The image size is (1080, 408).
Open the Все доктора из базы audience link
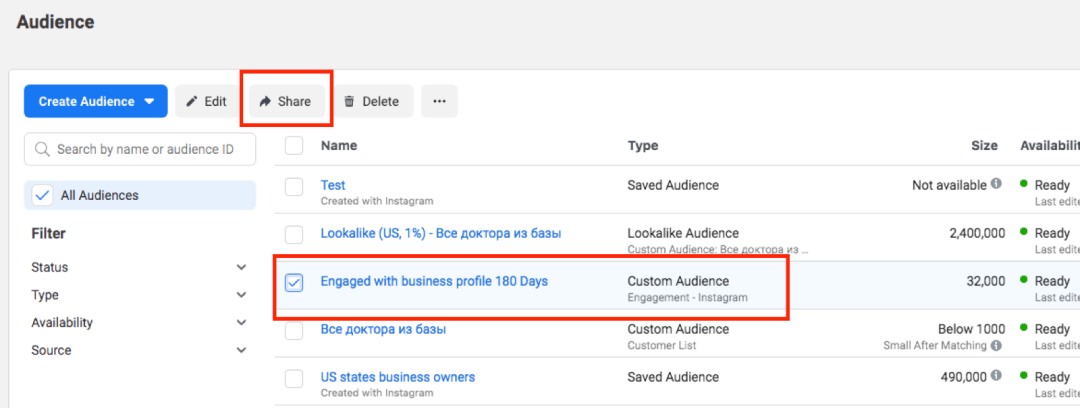click(383, 329)
